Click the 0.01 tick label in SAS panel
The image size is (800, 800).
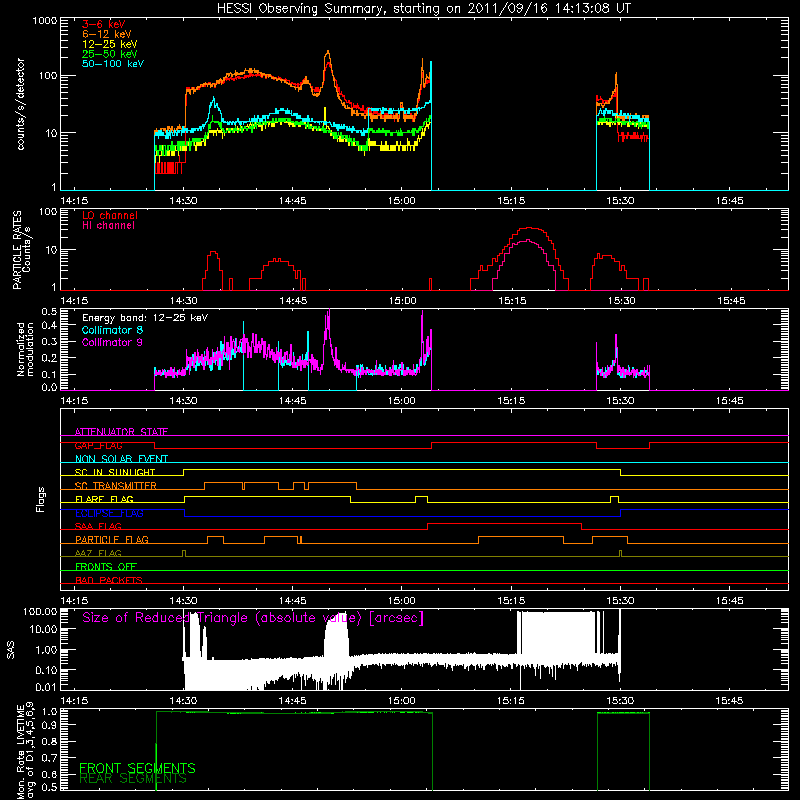46,687
